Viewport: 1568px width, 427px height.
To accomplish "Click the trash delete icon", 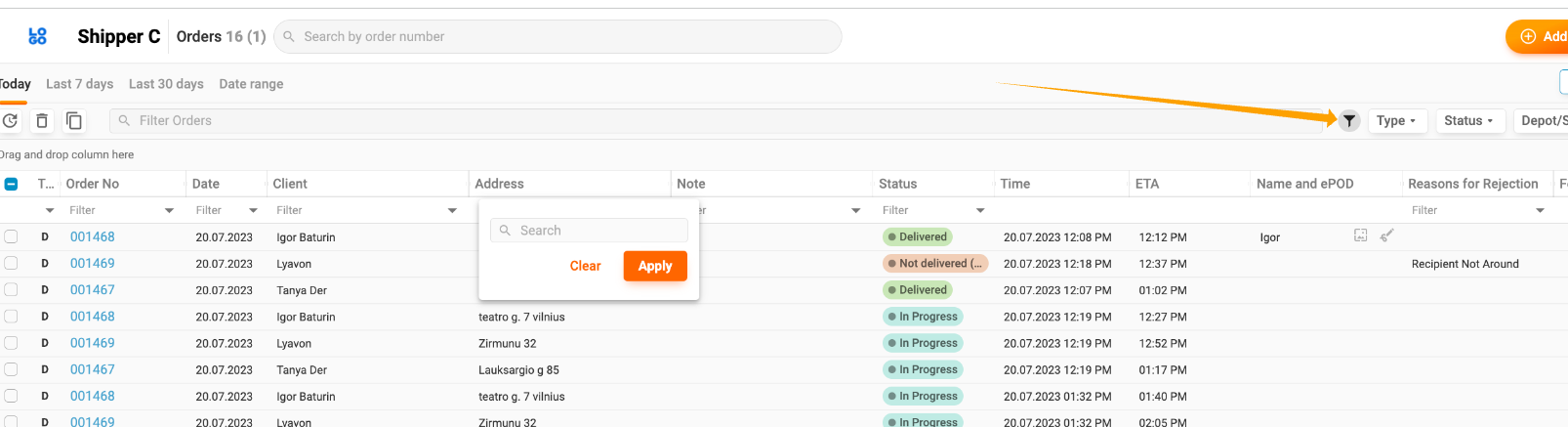I will tap(42, 121).
